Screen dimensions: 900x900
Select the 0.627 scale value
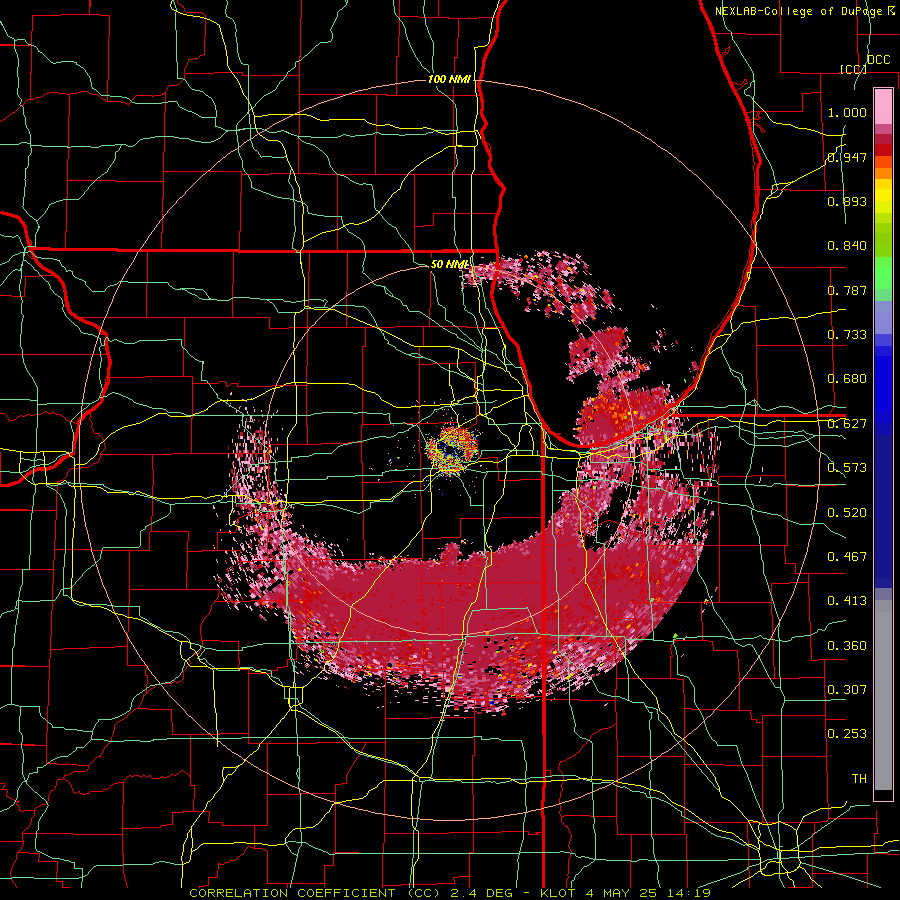847,424
